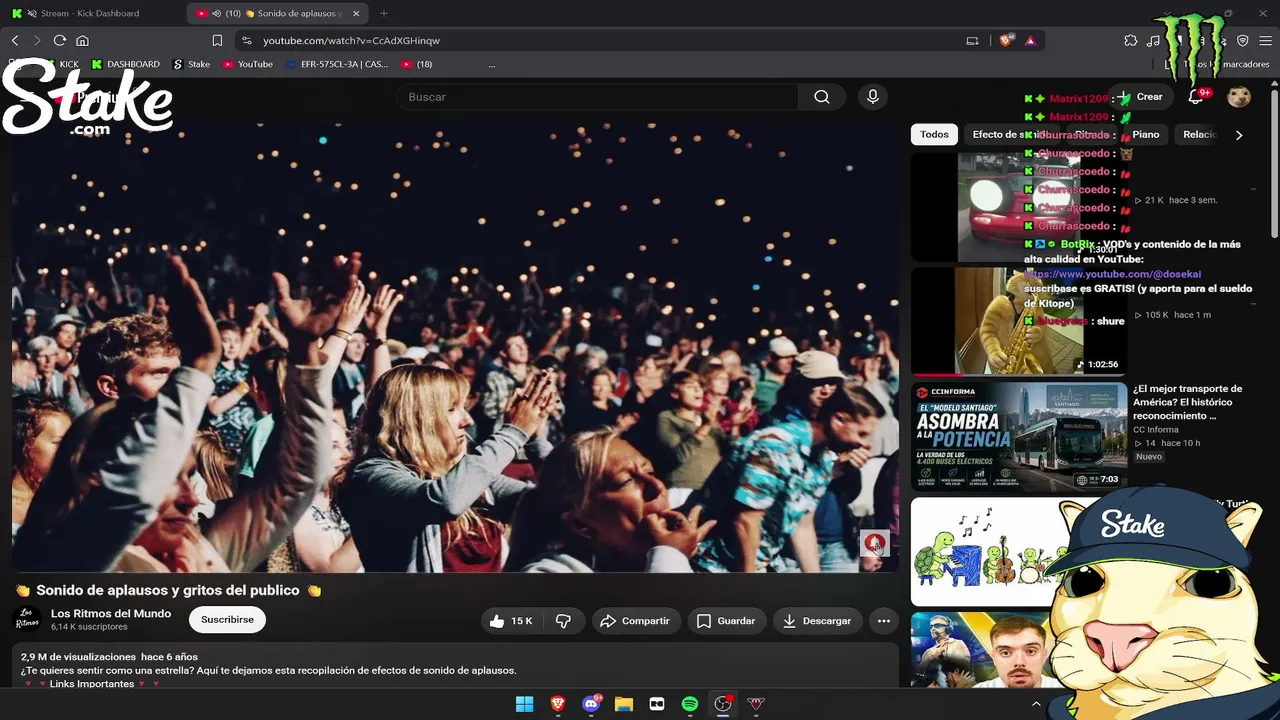The height and width of the screenshot is (720, 1280).
Task: Open the CC Informa Asombra a la Potencia thumbnail
Action: point(1018,437)
